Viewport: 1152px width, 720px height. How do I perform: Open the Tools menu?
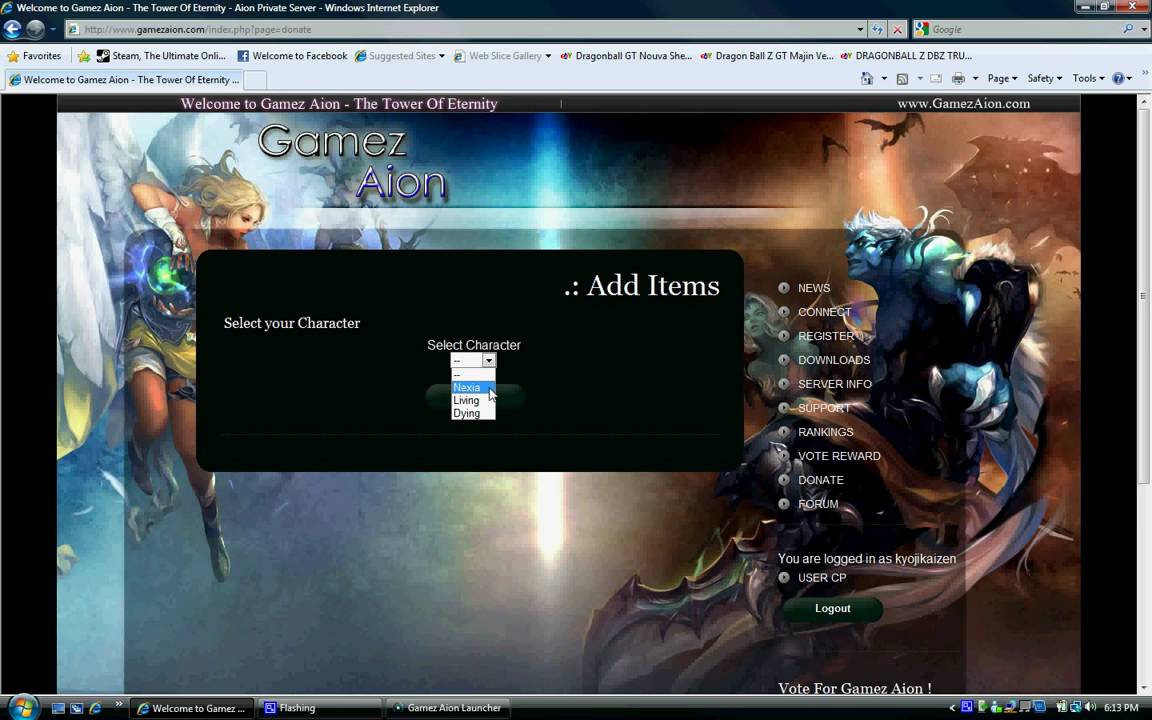point(1088,79)
